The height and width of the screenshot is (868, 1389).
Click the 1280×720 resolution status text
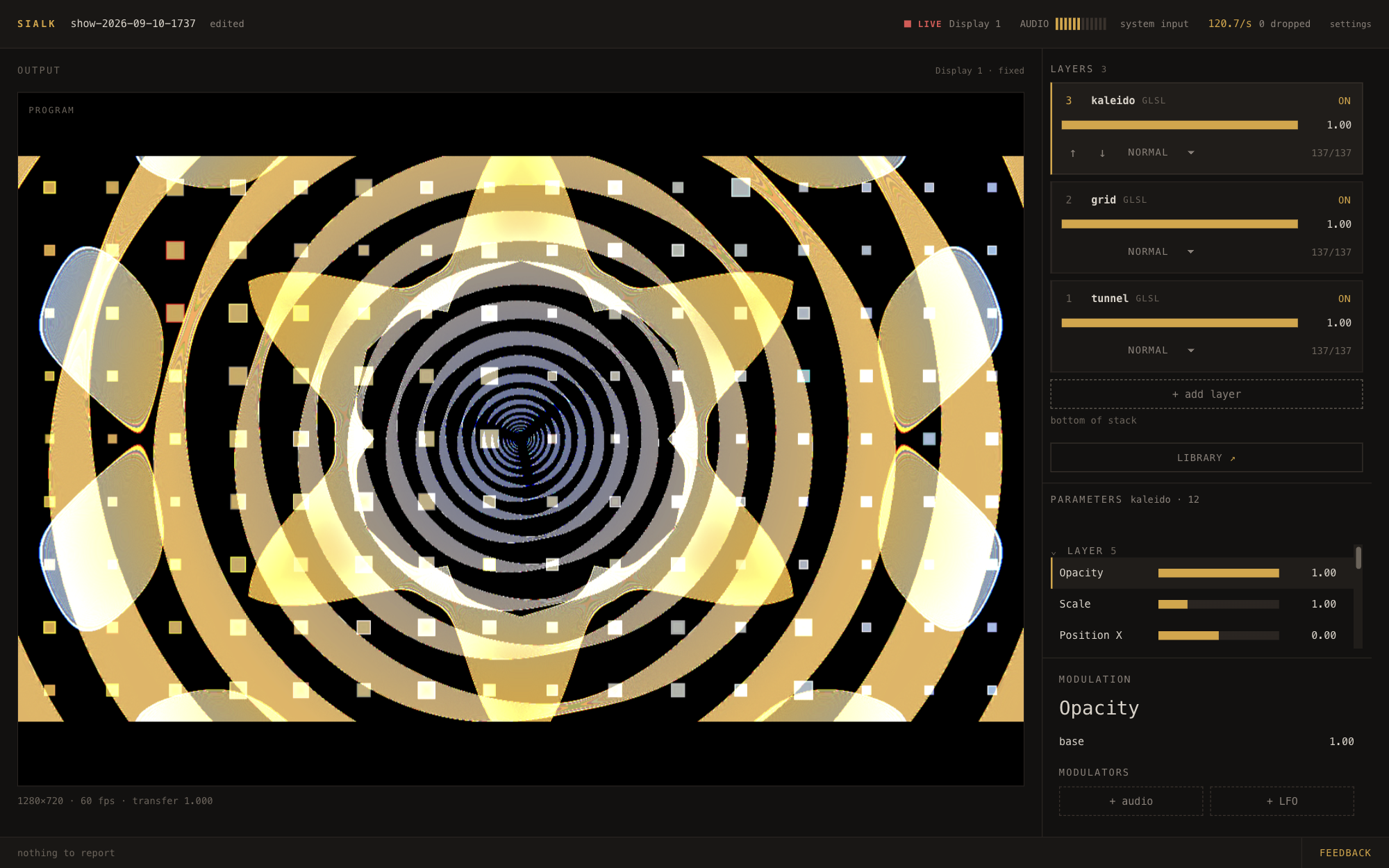click(40, 801)
